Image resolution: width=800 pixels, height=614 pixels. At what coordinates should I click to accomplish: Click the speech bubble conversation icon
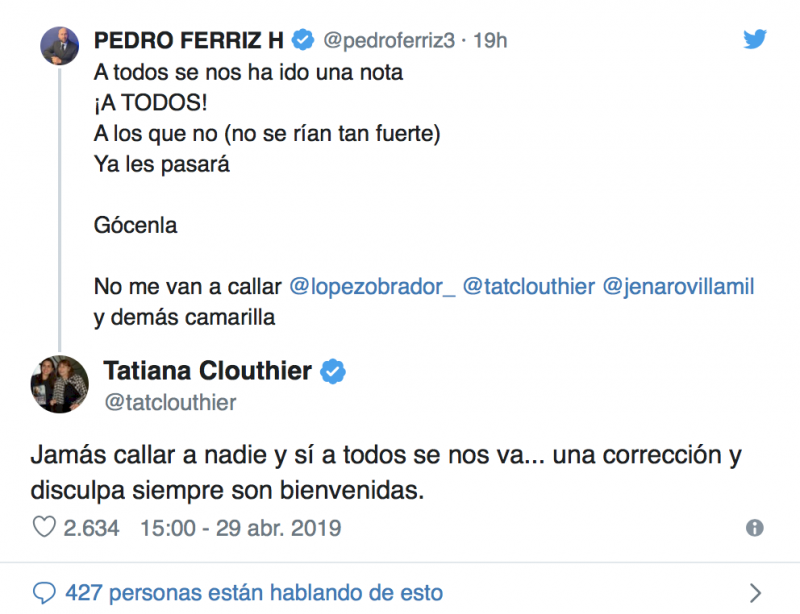(43, 592)
